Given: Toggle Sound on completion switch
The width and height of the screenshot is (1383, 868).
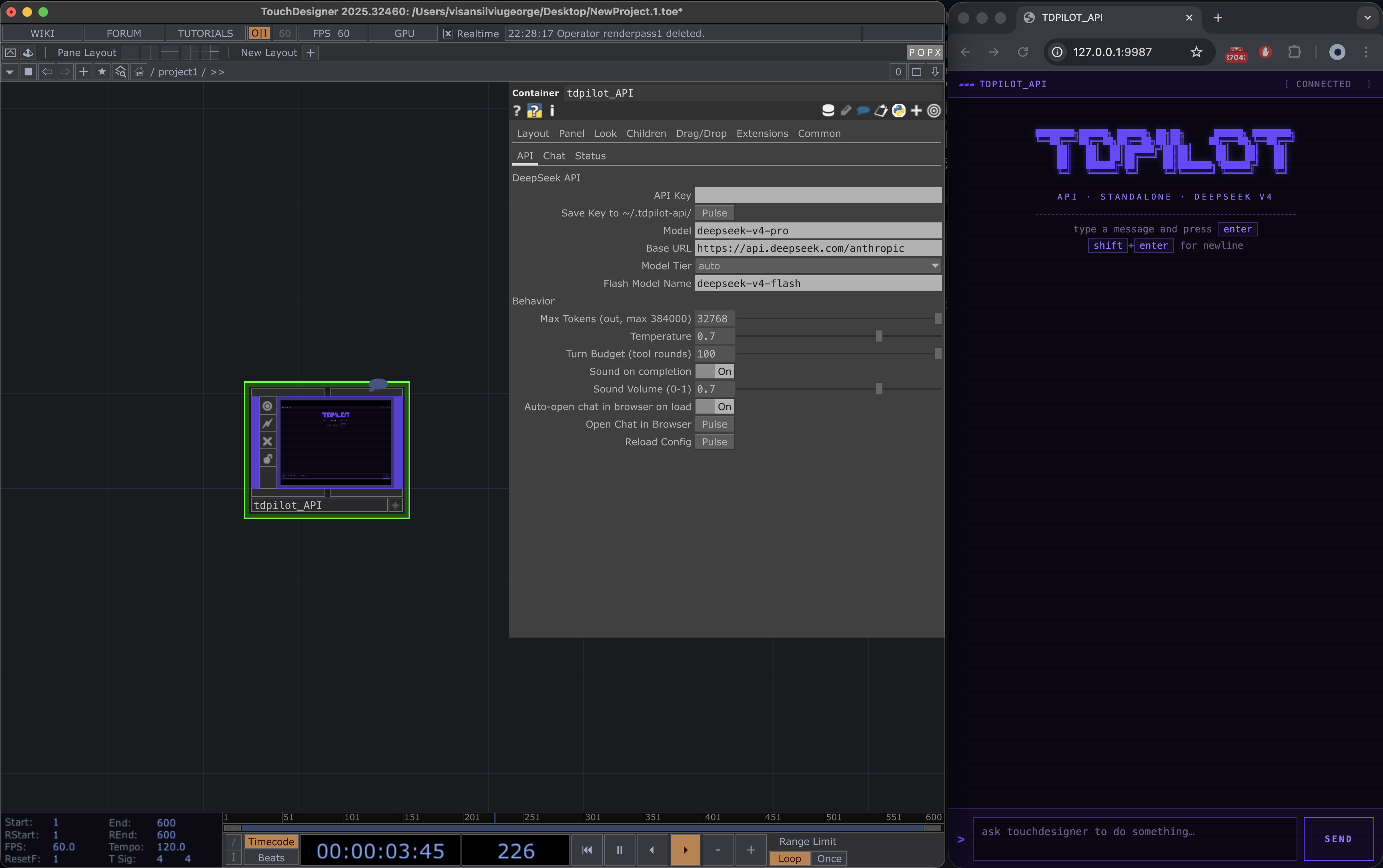Looking at the screenshot, I should (x=714, y=372).
